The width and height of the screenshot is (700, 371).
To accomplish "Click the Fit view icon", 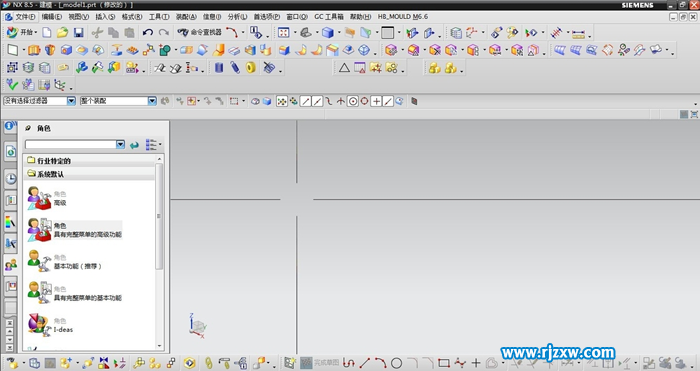I will 283,33.
